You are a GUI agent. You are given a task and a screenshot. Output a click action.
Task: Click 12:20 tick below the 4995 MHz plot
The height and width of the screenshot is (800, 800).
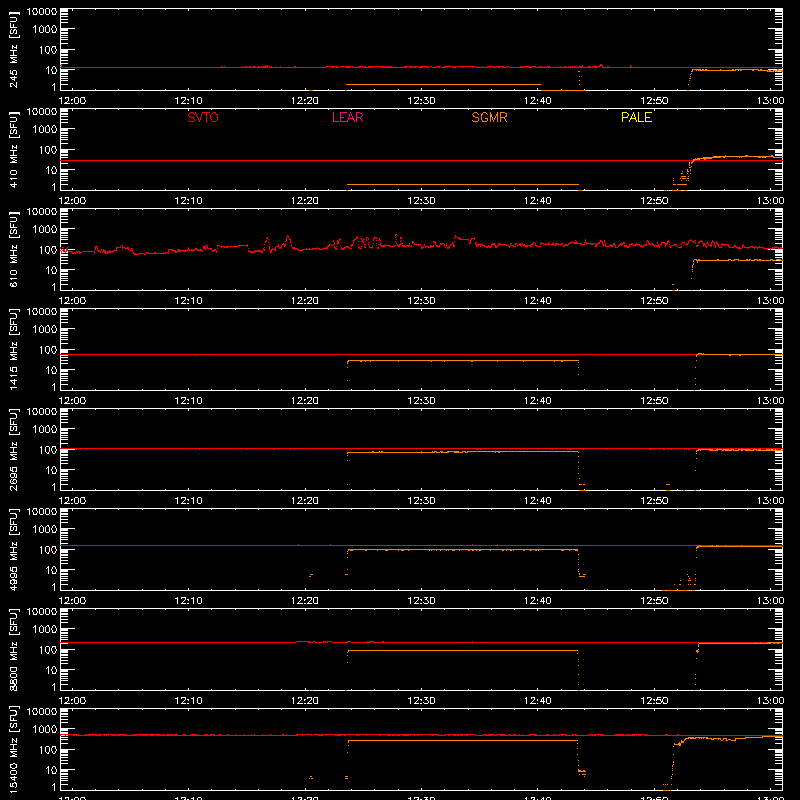pyautogui.click(x=305, y=601)
